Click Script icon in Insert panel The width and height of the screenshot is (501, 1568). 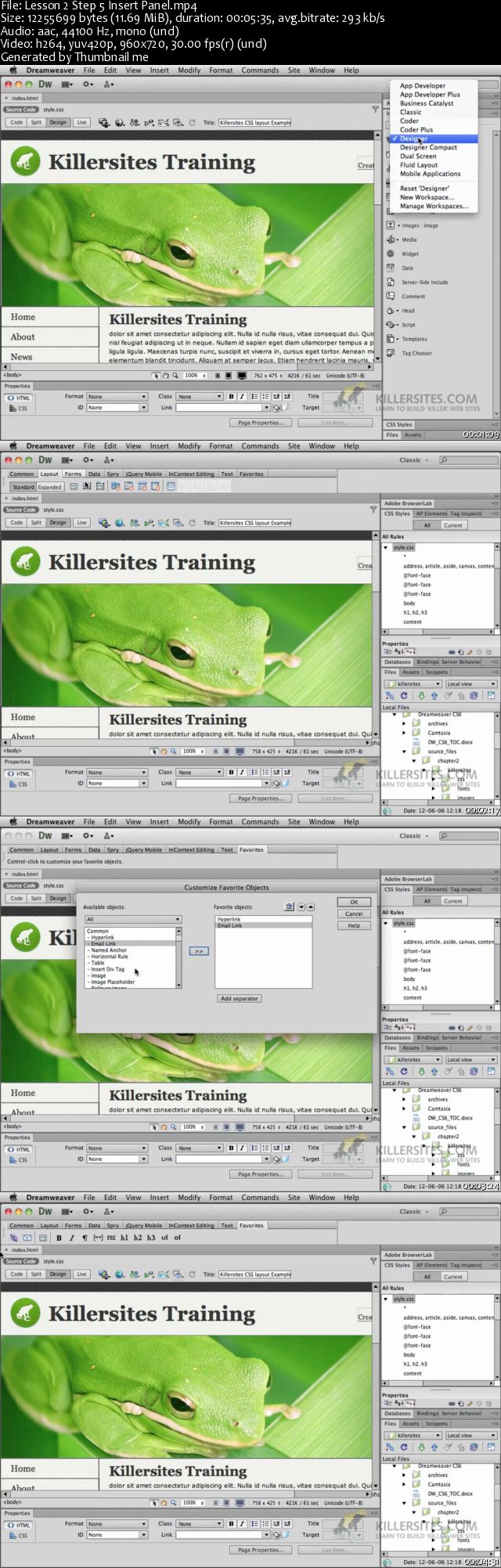[391, 325]
